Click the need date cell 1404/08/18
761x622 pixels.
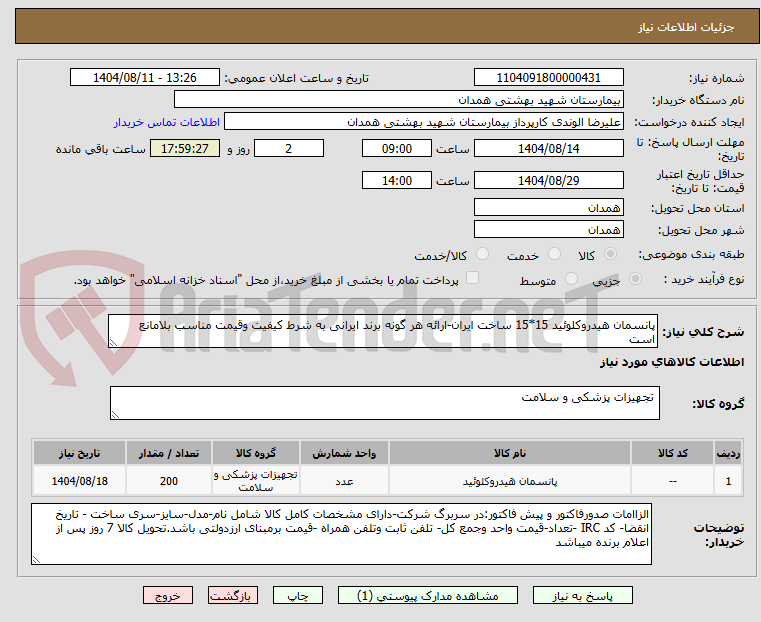coord(80,481)
